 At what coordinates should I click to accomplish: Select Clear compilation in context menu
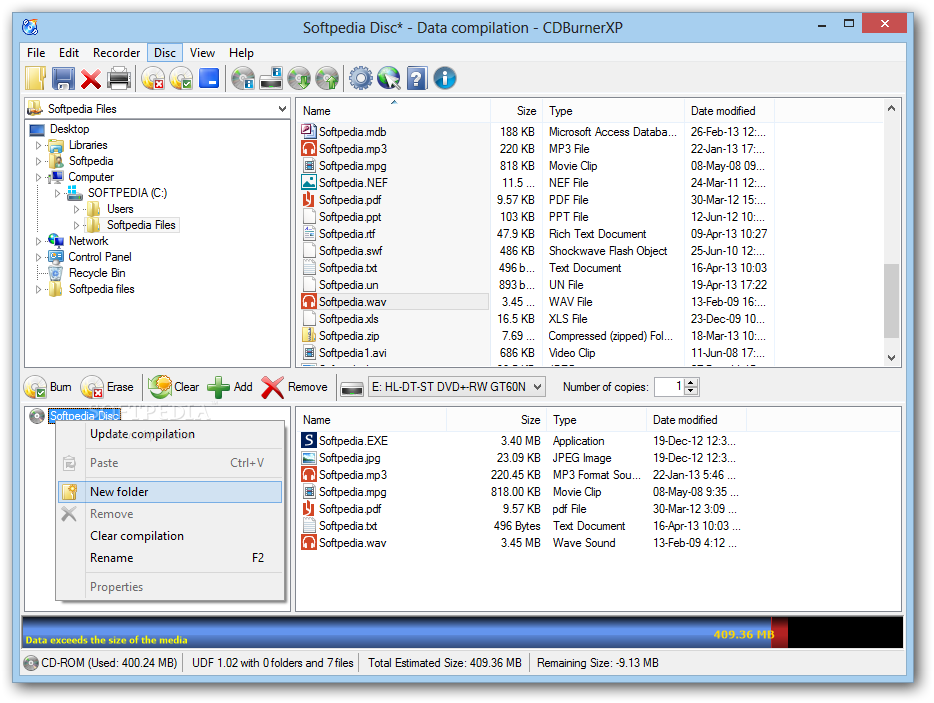pyautogui.click(x=170, y=536)
